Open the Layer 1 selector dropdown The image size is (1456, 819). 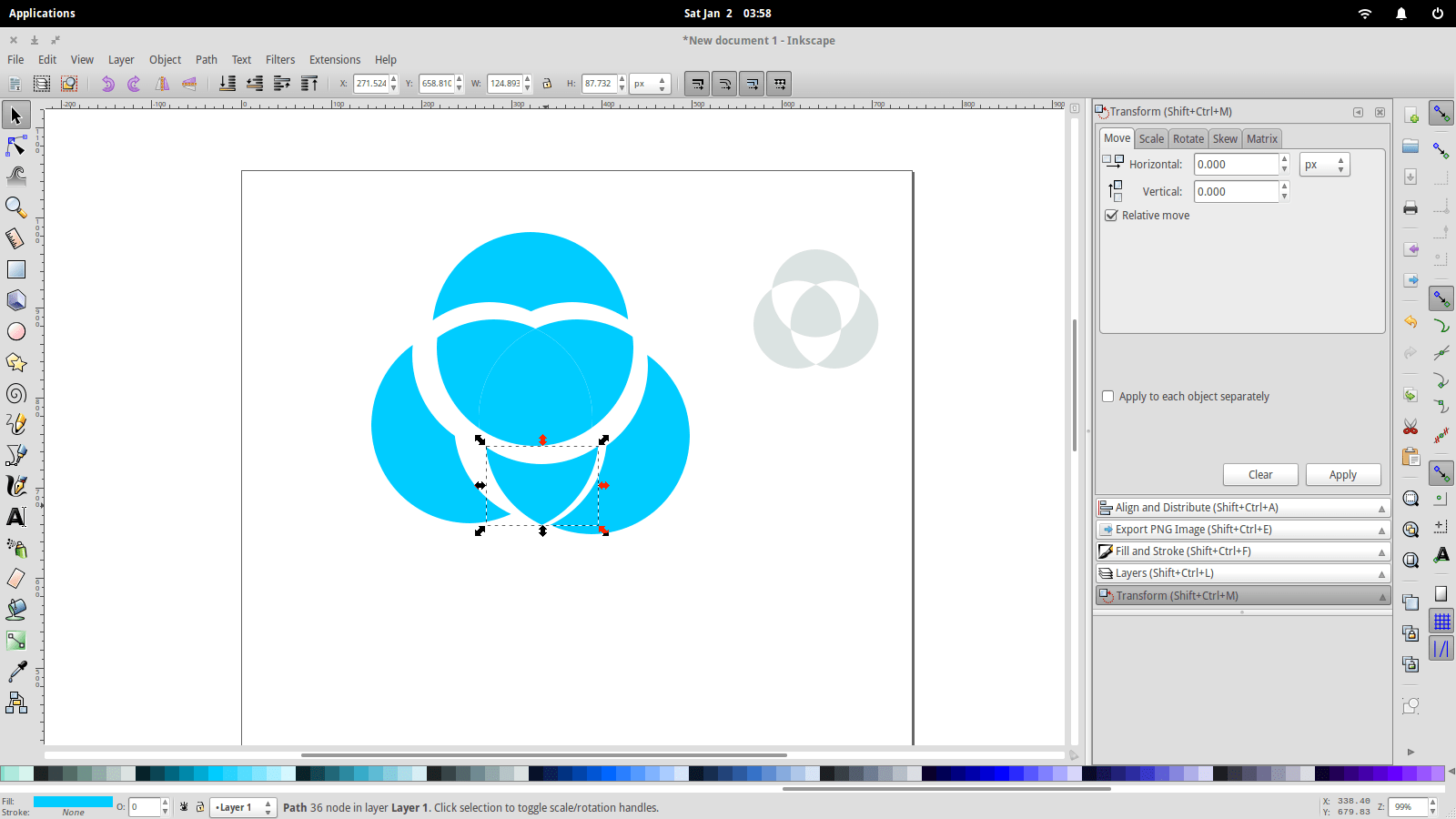(x=243, y=807)
